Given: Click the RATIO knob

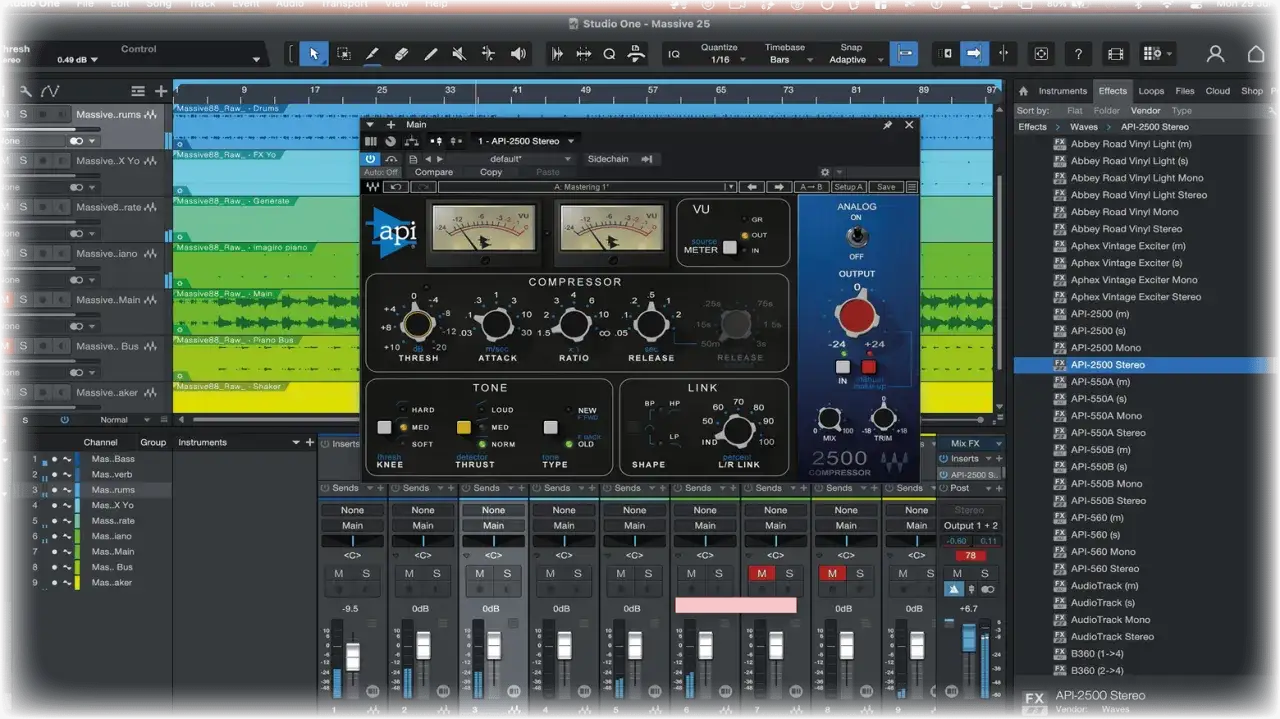Looking at the screenshot, I should tap(573, 323).
